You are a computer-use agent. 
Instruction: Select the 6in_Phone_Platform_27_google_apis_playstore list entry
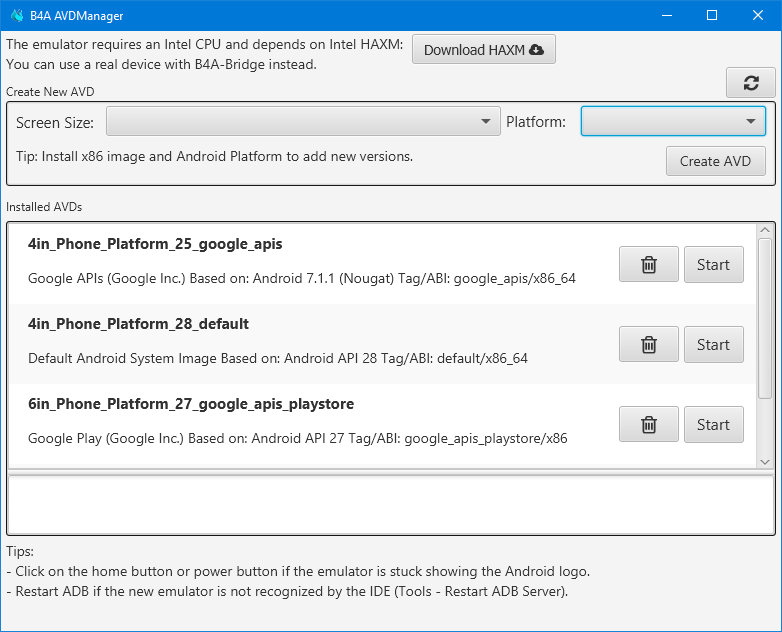pos(300,422)
